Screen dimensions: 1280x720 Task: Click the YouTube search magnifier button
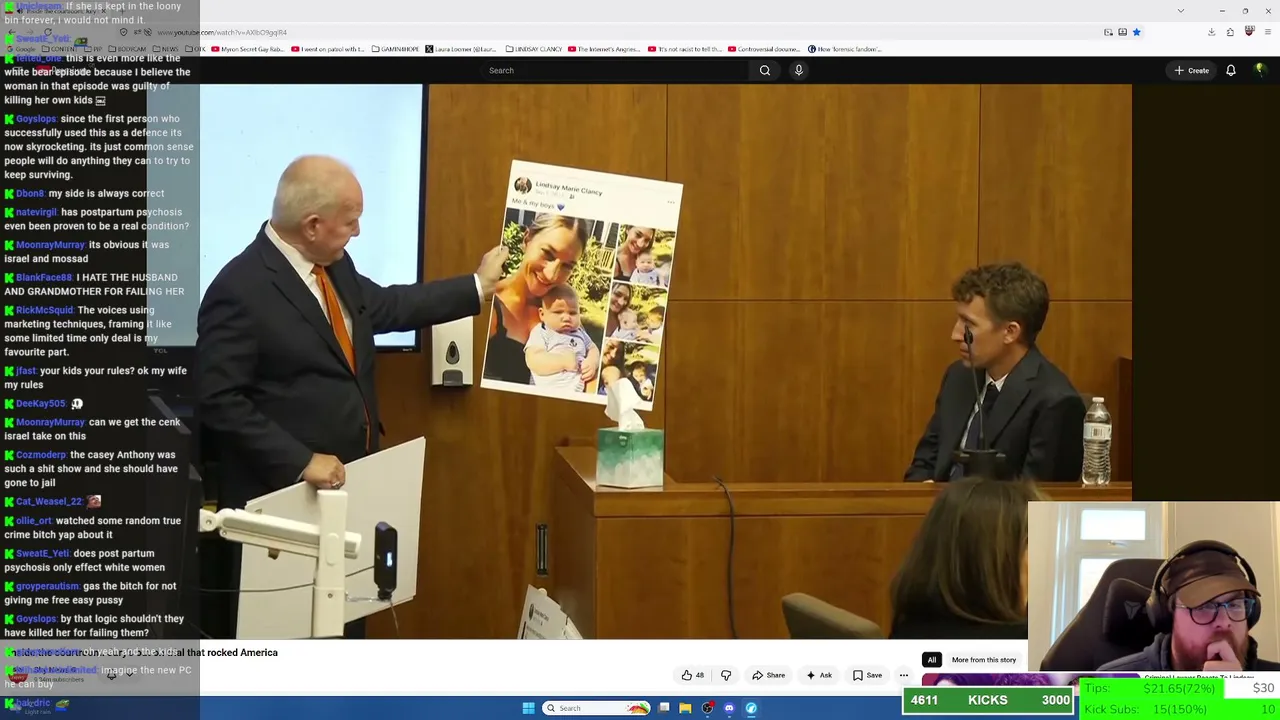(x=765, y=70)
